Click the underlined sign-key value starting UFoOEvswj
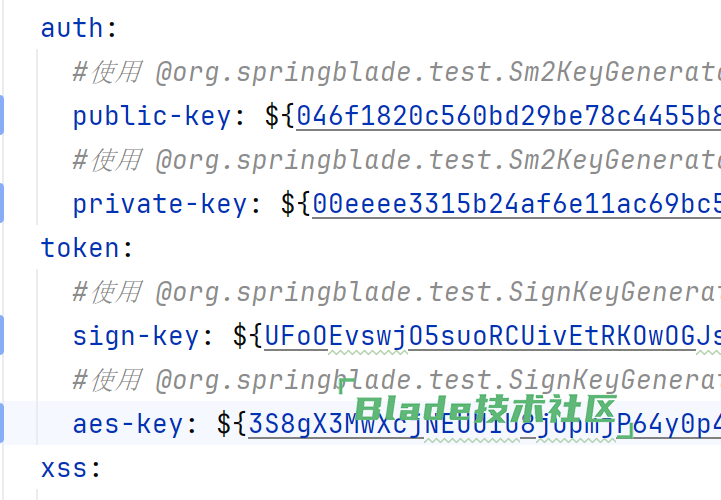721x500 pixels. (492, 336)
